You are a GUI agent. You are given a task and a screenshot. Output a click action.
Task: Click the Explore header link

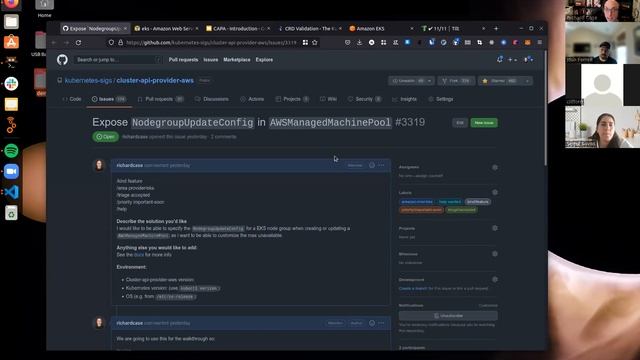[264, 60]
